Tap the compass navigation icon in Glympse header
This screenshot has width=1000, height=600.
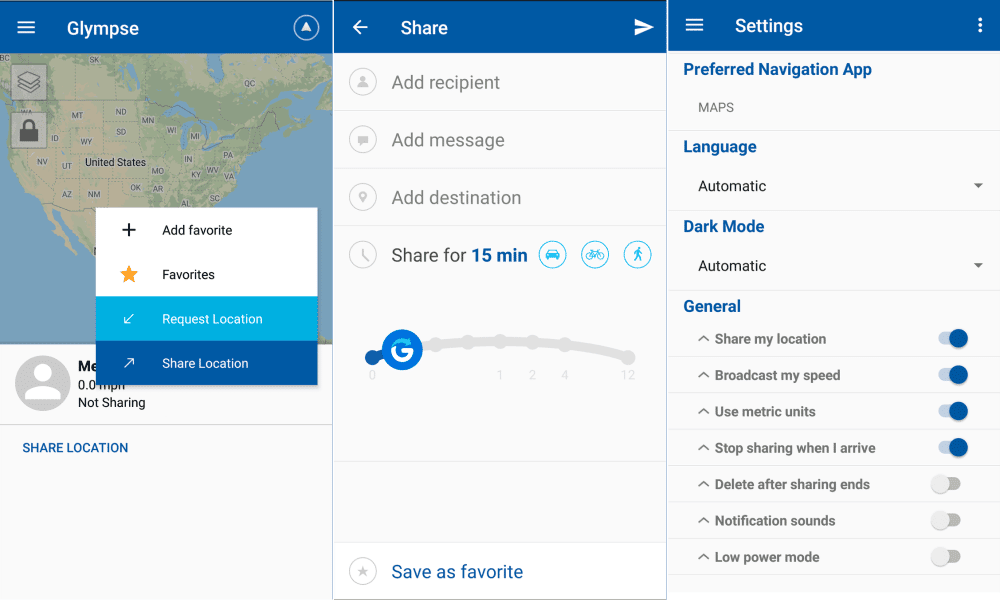tap(306, 28)
